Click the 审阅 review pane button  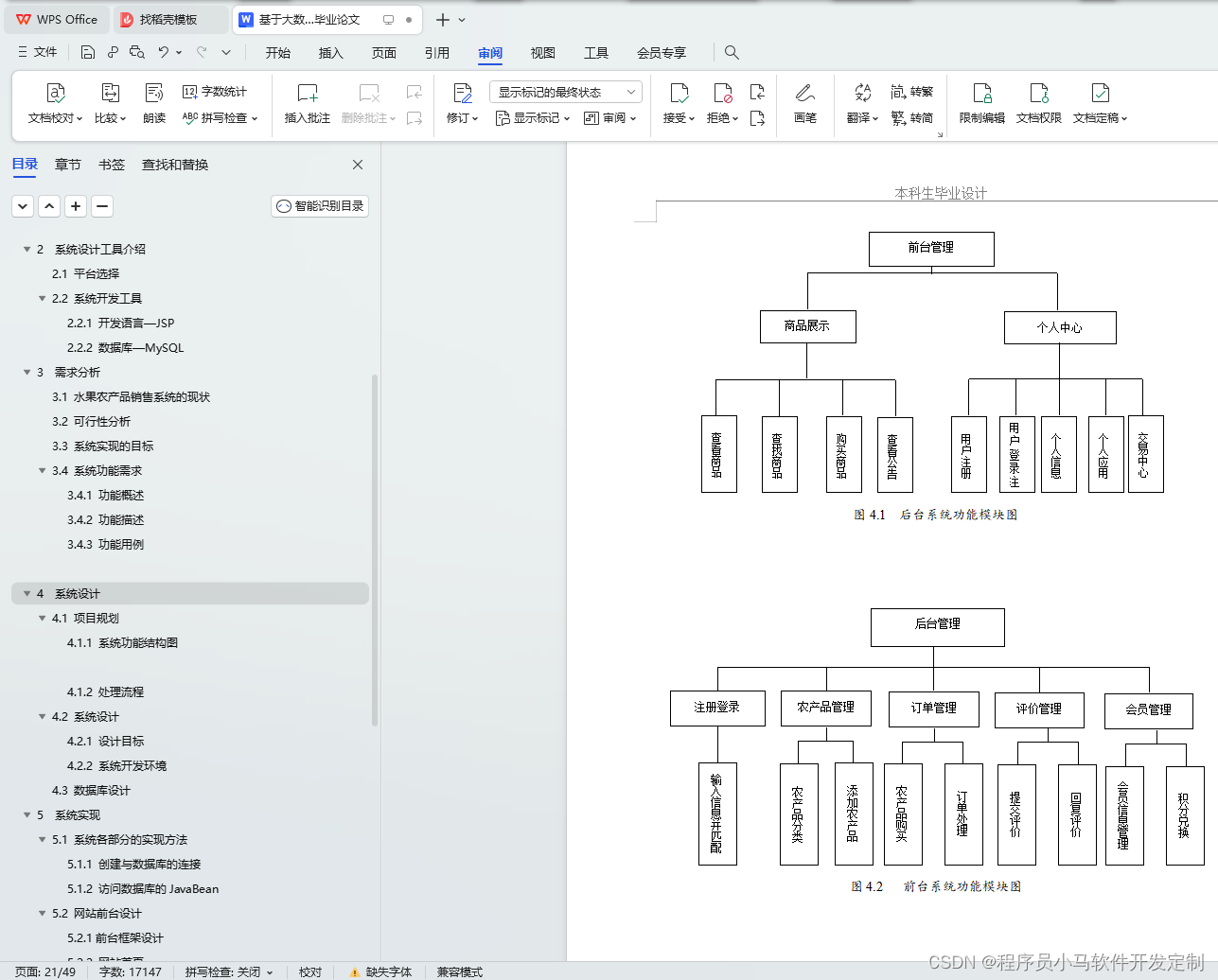click(x=609, y=118)
